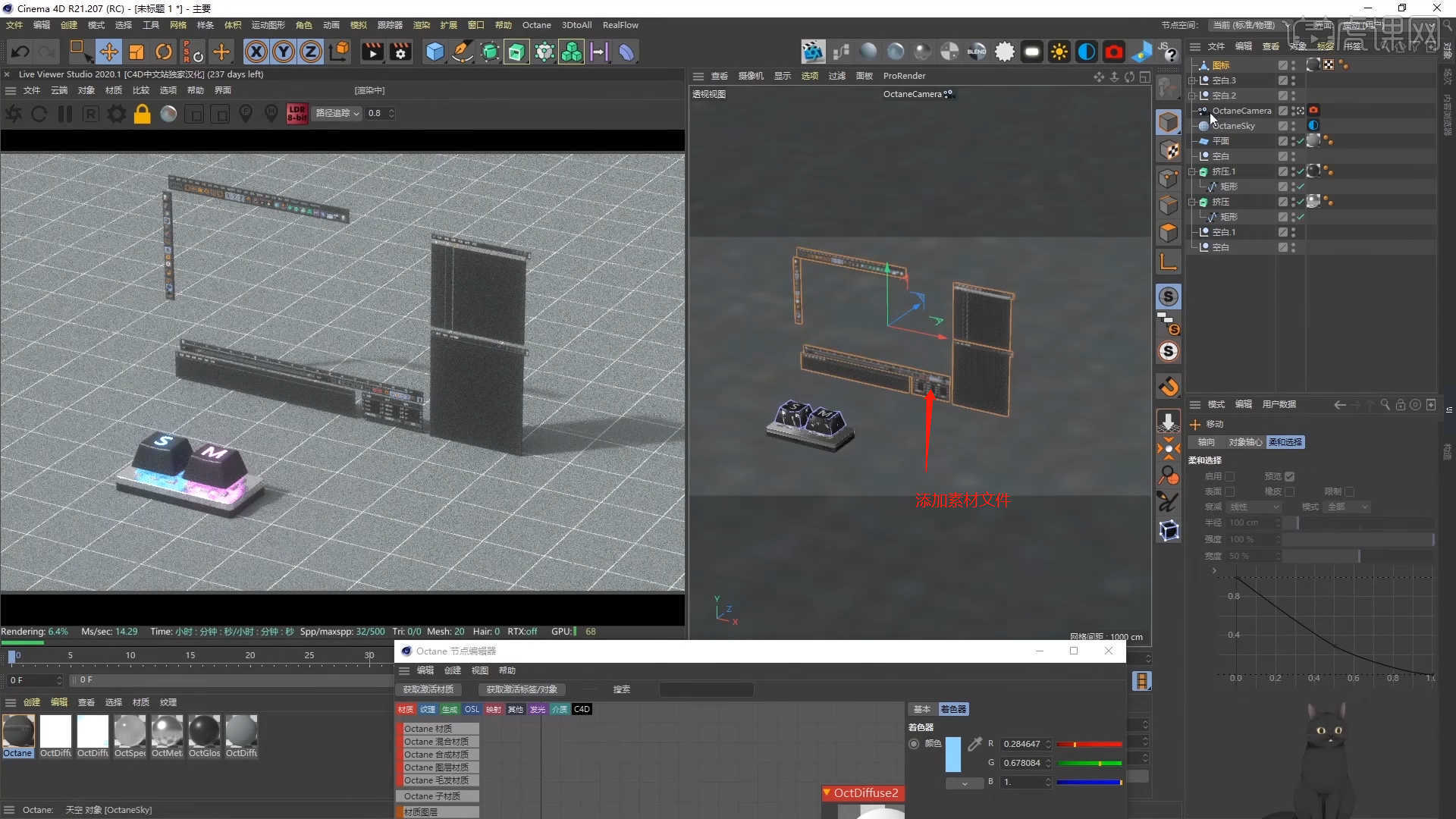Click the red R channel slider
This screenshot has height=819, width=1456.
(1089, 744)
